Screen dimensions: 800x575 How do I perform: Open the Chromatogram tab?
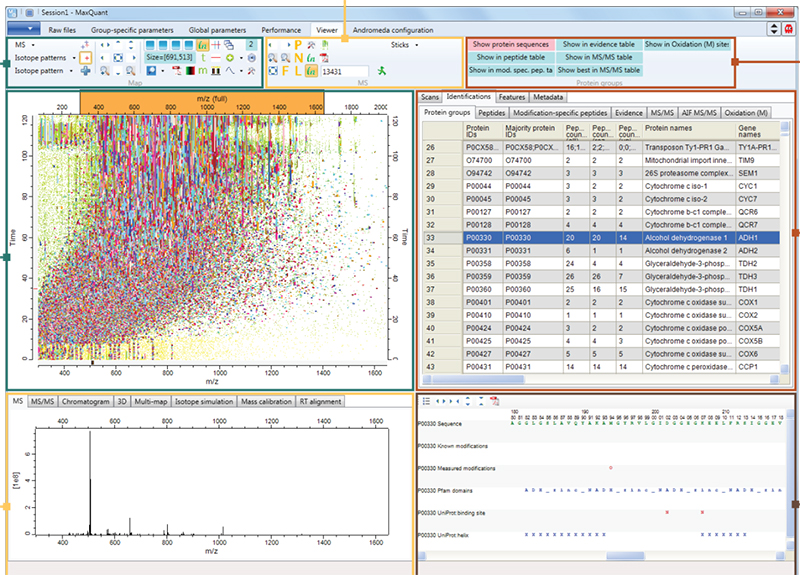click(x=85, y=401)
